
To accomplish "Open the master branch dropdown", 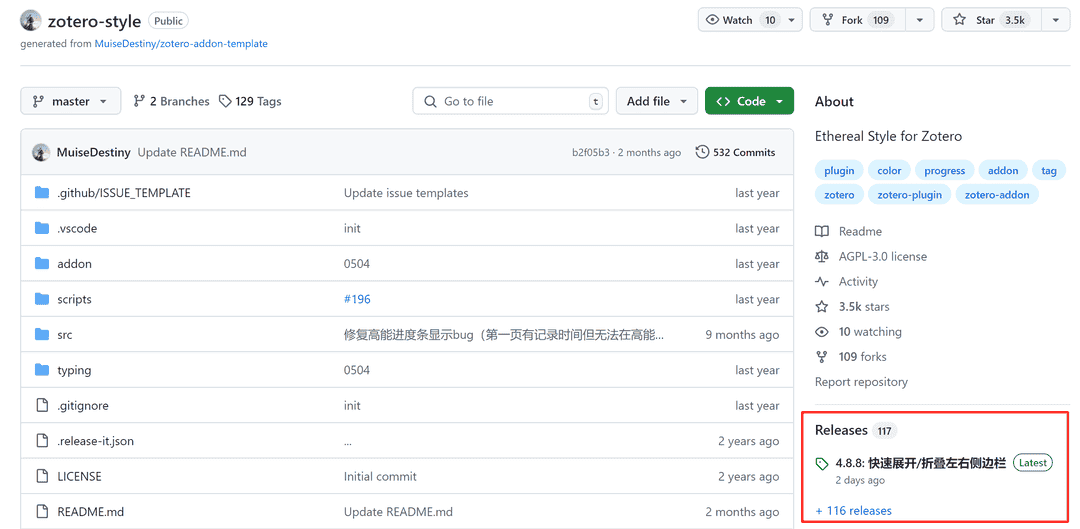I will point(70,101).
